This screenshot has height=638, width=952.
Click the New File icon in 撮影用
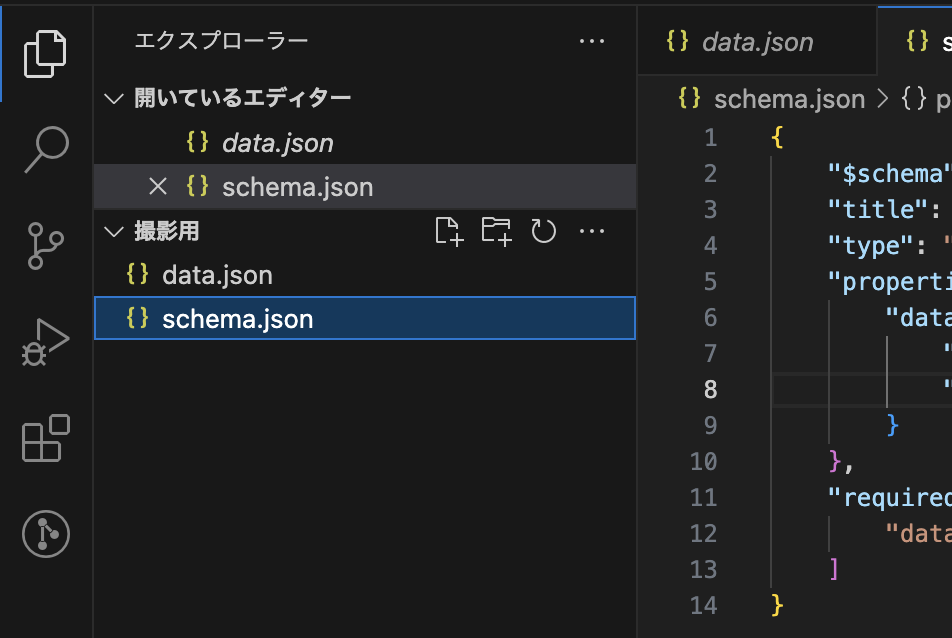[x=448, y=230]
